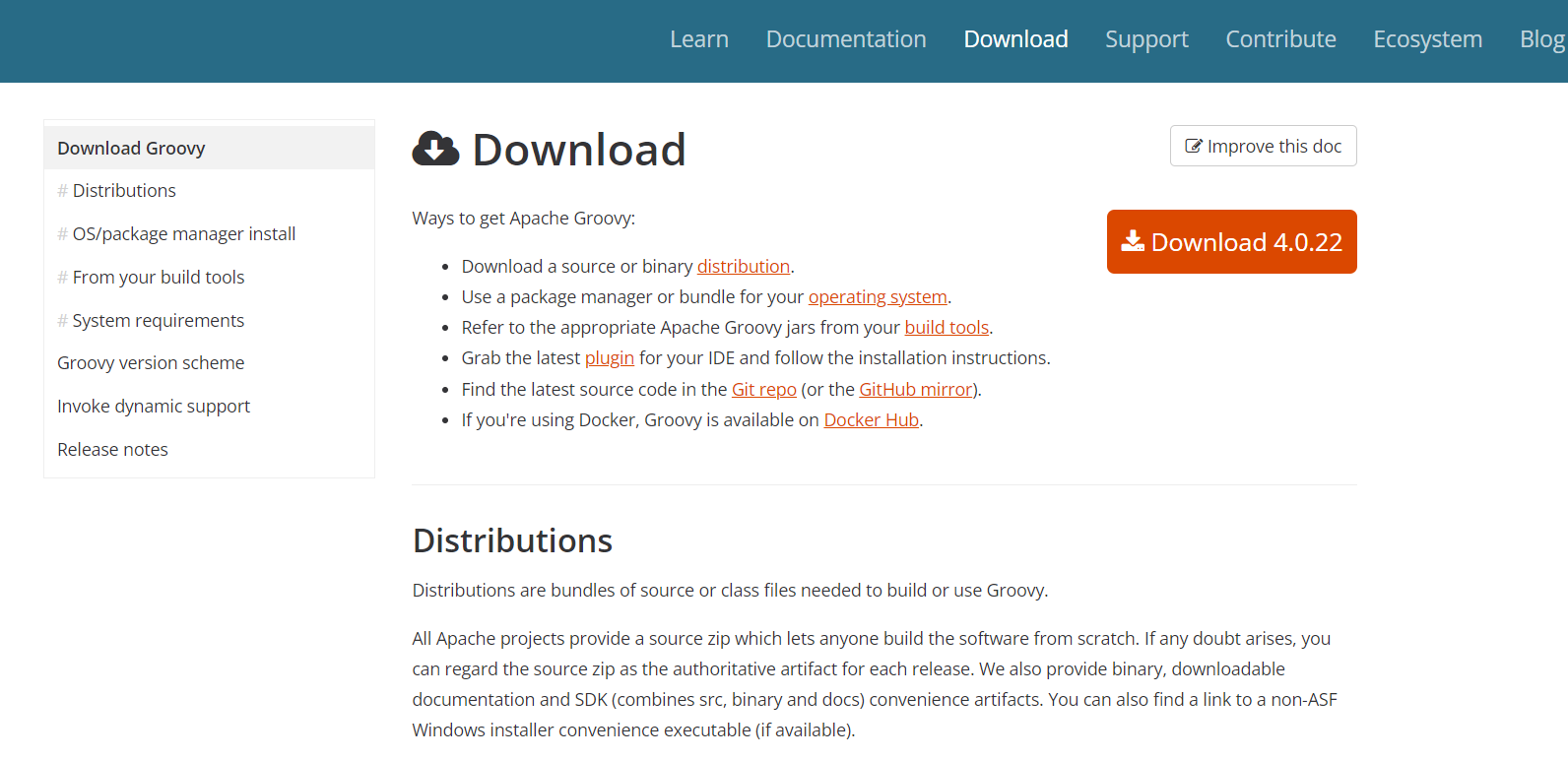Open the Ecosystem nav link
Viewport: 1568px width, 760px height.
(x=1426, y=39)
